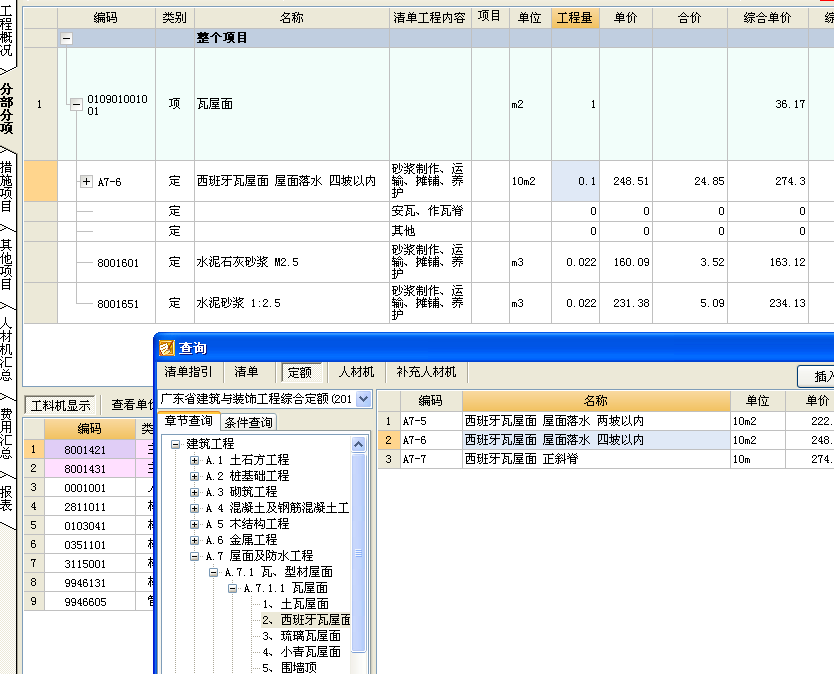Click 综合单价 column header
Viewport: 834px width, 674px height.
click(767, 18)
